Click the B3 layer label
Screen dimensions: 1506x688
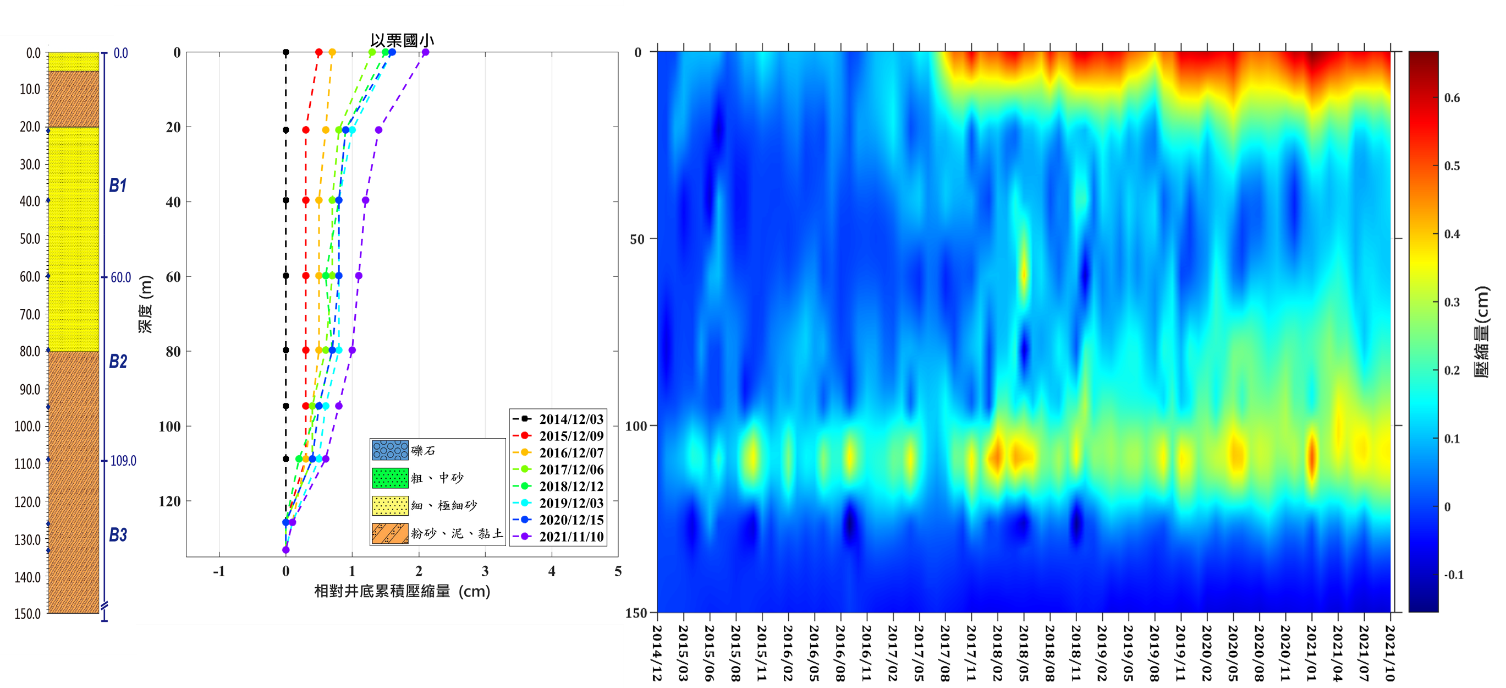pyautogui.click(x=118, y=535)
